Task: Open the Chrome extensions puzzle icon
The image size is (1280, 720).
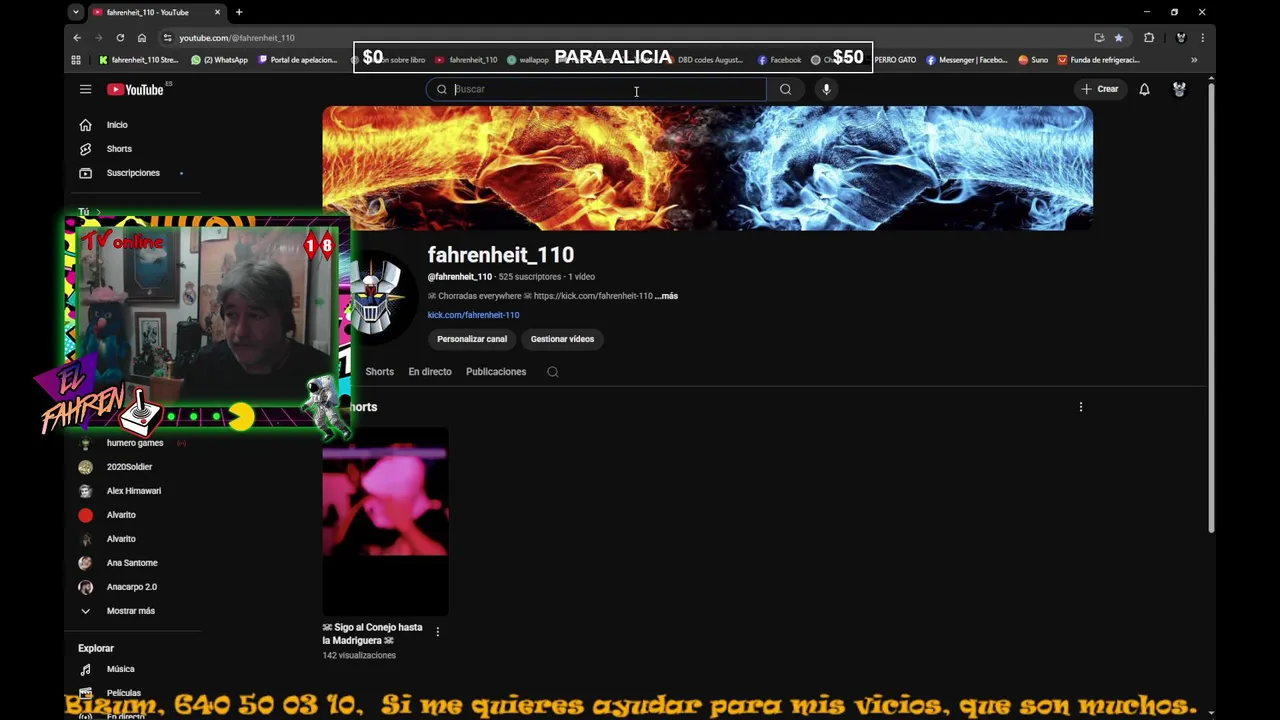Action: tap(1149, 38)
